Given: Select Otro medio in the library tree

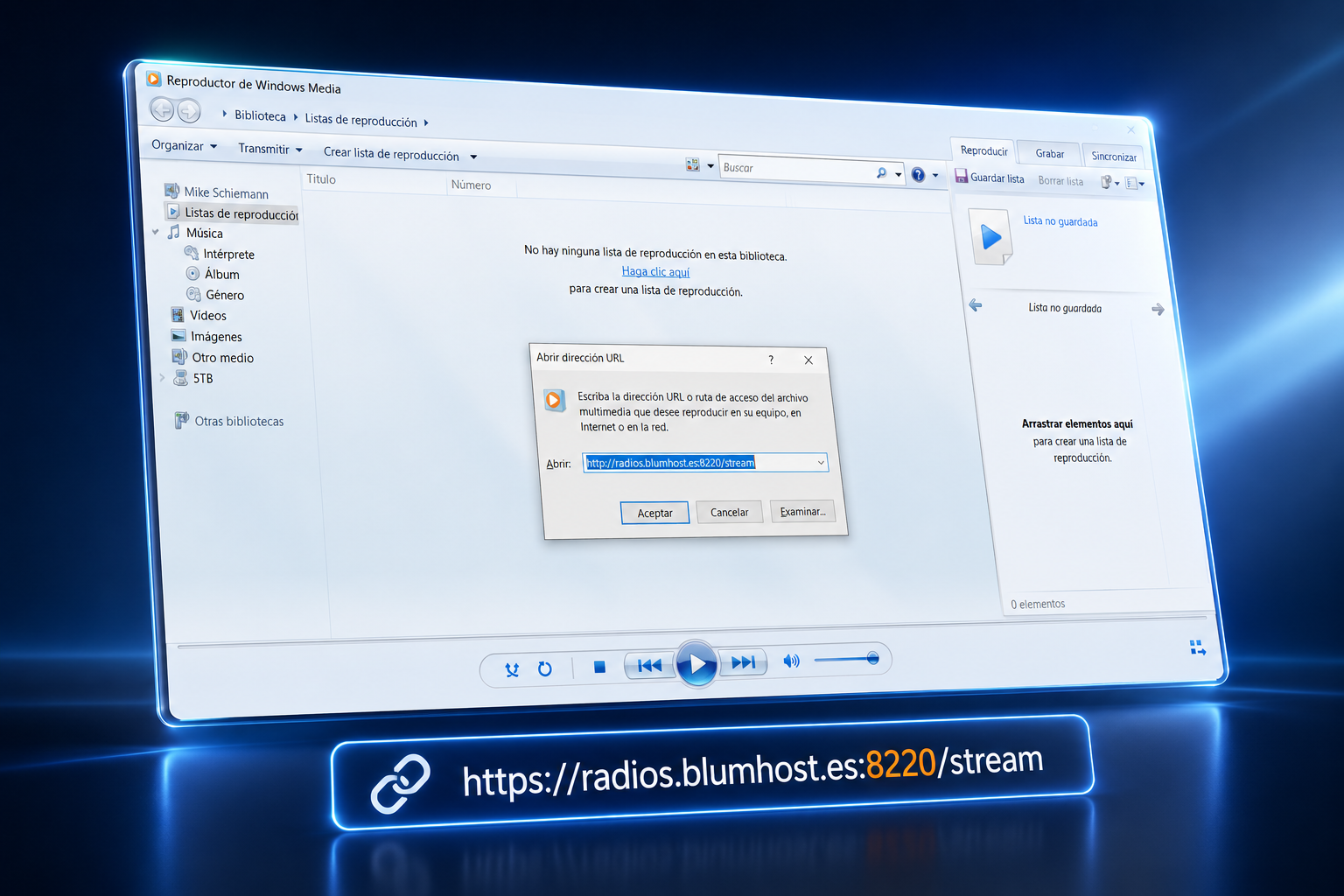Looking at the screenshot, I should [x=213, y=357].
